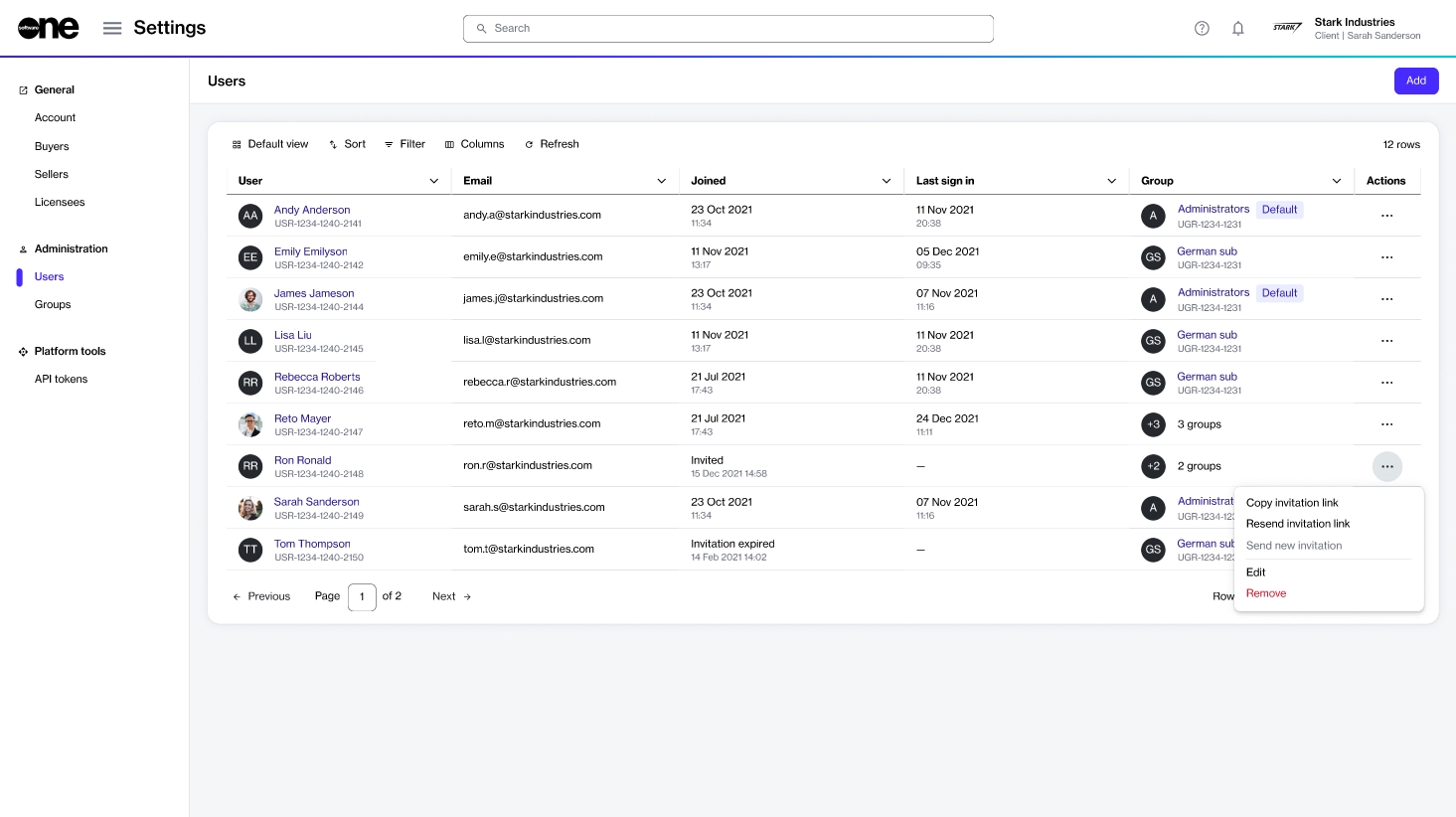Open the notifications bell
The image size is (1456, 817).
[x=1238, y=28]
